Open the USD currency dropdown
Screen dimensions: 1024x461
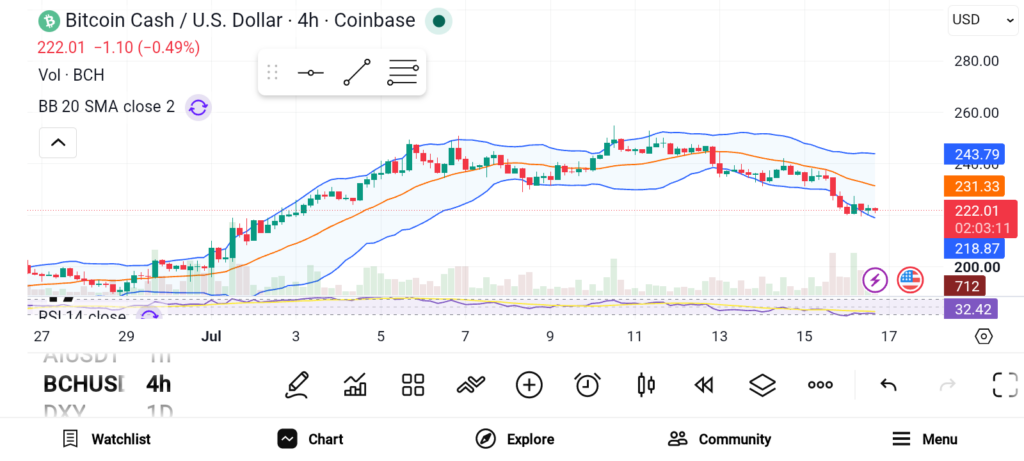pos(983,20)
